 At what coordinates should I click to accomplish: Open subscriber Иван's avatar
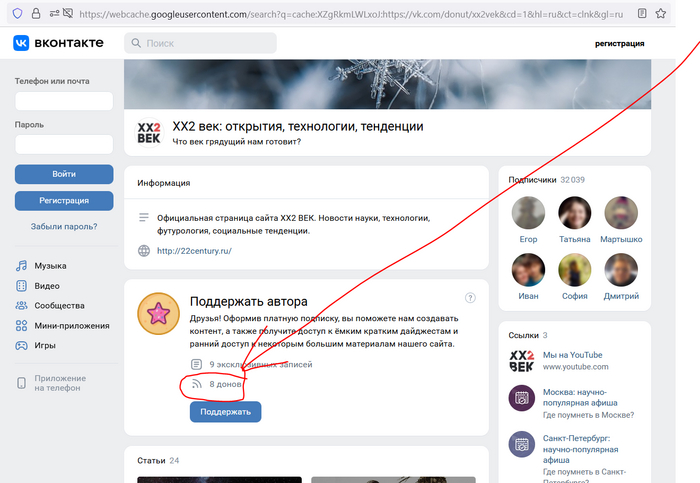pos(528,270)
